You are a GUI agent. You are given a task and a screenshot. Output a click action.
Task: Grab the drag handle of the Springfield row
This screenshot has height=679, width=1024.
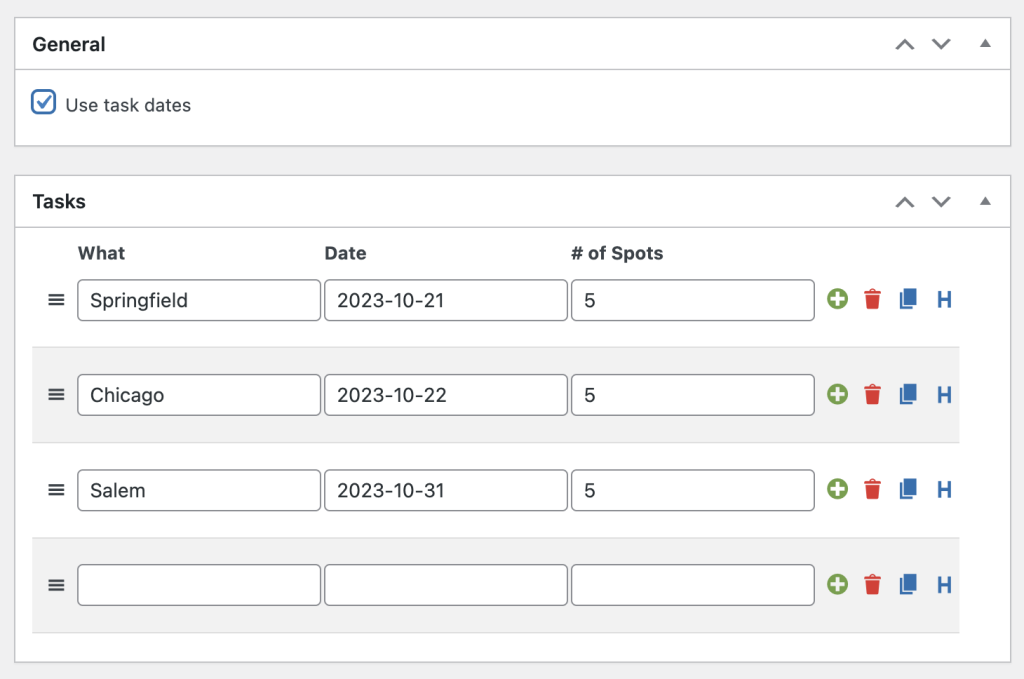(56, 300)
